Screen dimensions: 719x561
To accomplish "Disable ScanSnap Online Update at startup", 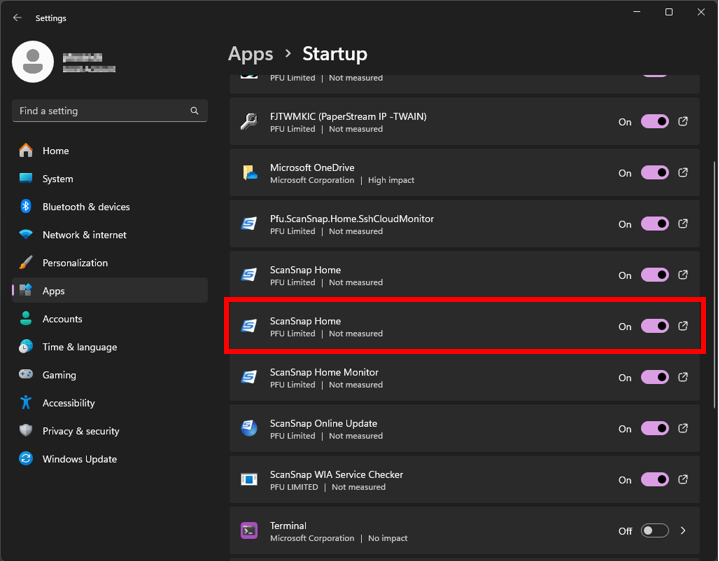I will pyautogui.click(x=654, y=428).
